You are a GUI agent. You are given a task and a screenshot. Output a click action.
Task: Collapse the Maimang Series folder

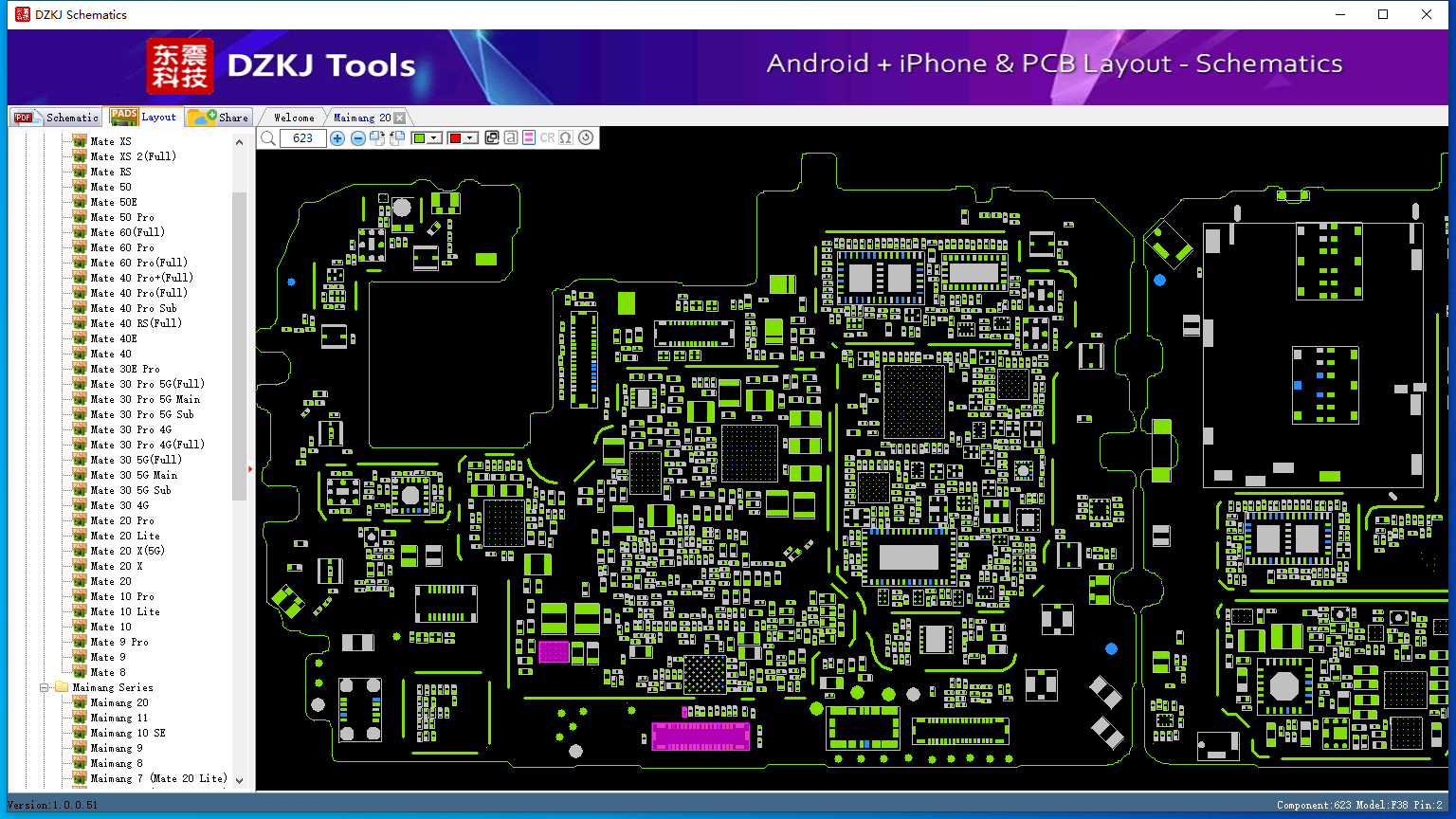44,687
